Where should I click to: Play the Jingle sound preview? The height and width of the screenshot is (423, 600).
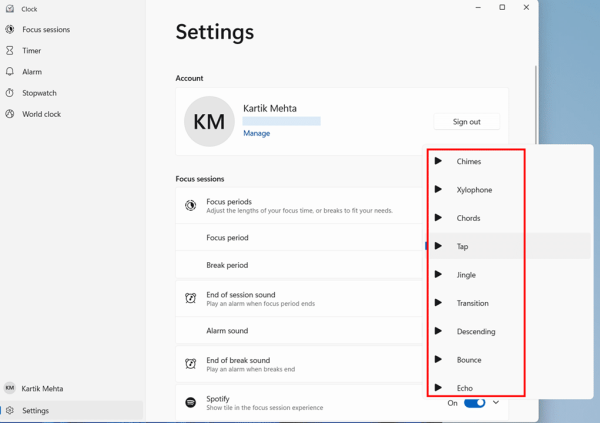click(438, 274)
